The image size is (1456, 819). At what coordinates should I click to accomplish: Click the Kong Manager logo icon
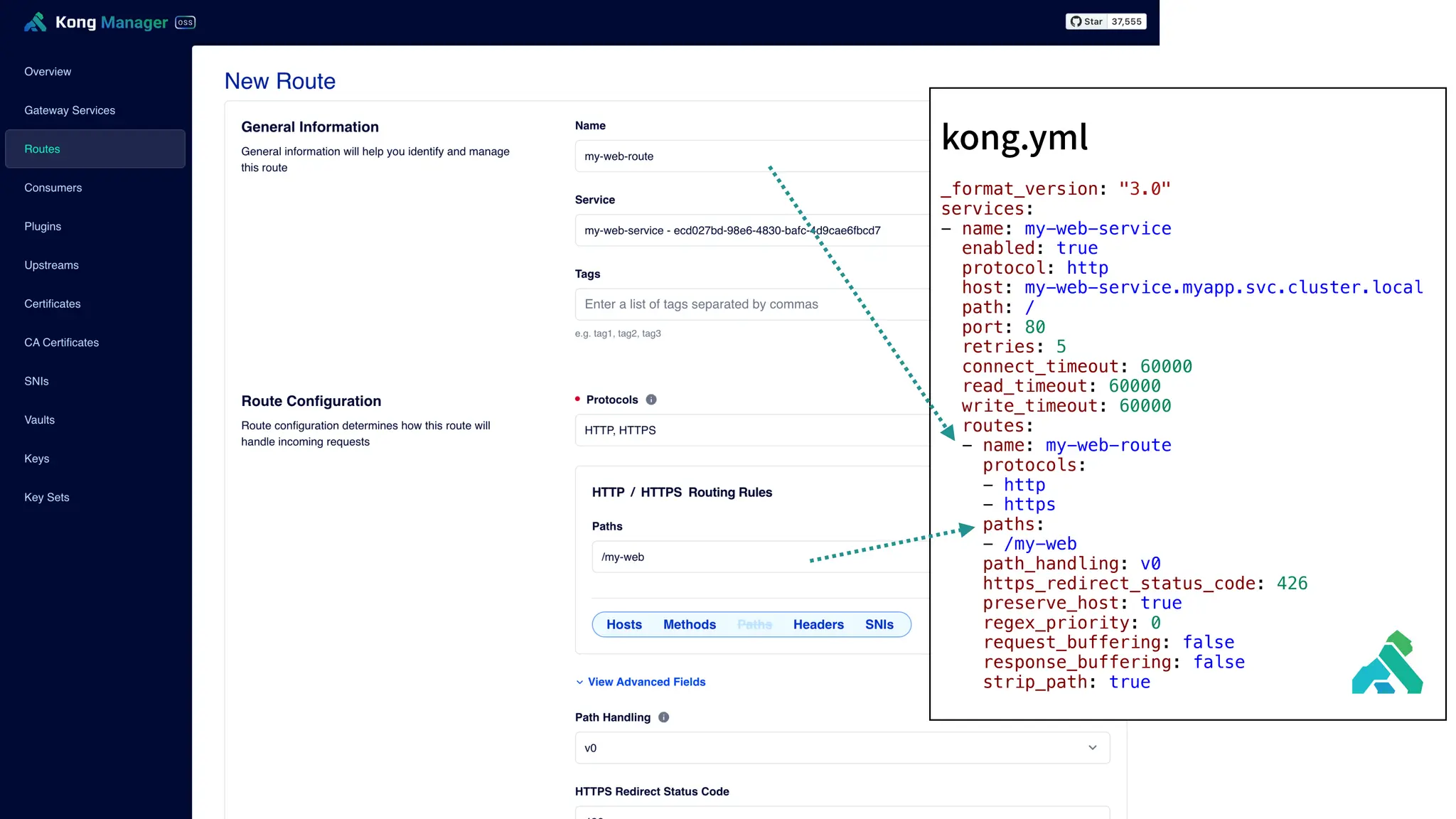point(36,22)
